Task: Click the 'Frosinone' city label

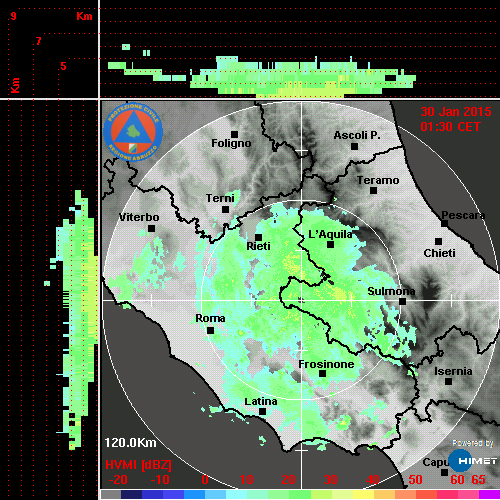Action: pos(326,364)
